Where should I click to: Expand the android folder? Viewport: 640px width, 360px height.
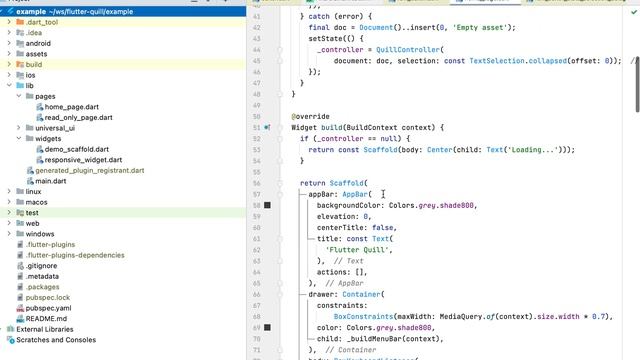9,43
